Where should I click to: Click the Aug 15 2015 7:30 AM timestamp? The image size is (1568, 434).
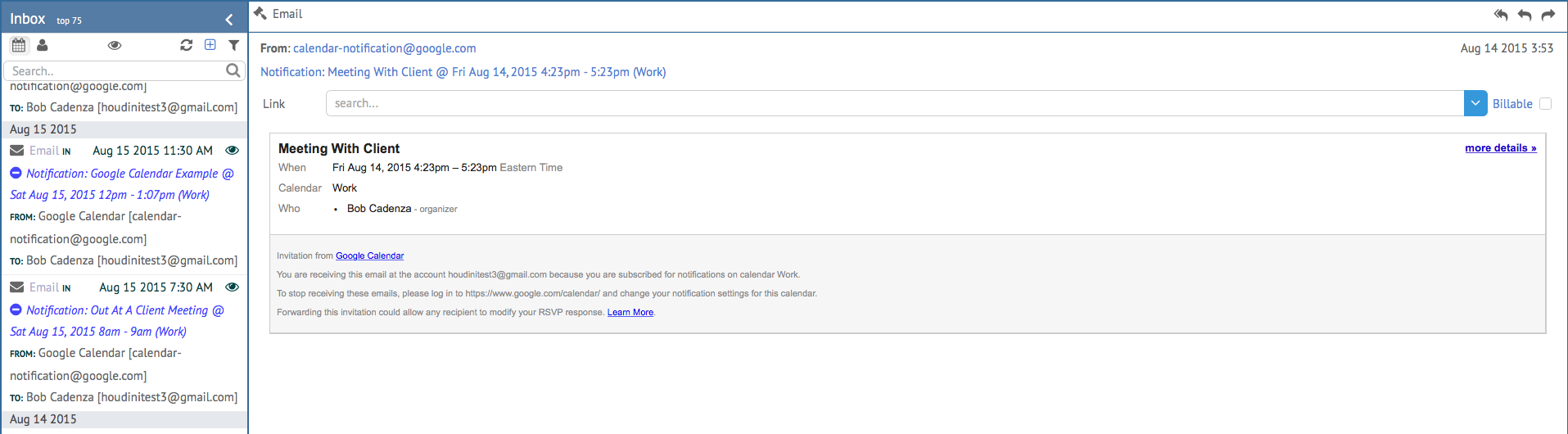pos(156,287)
